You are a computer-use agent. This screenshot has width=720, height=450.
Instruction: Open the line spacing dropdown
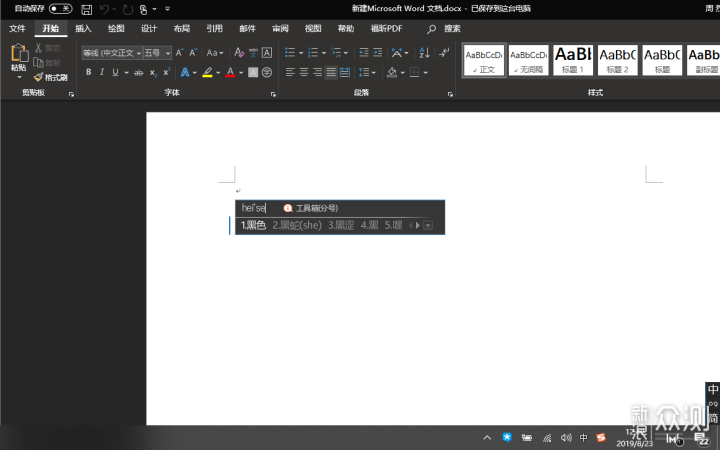coord(367,72)
